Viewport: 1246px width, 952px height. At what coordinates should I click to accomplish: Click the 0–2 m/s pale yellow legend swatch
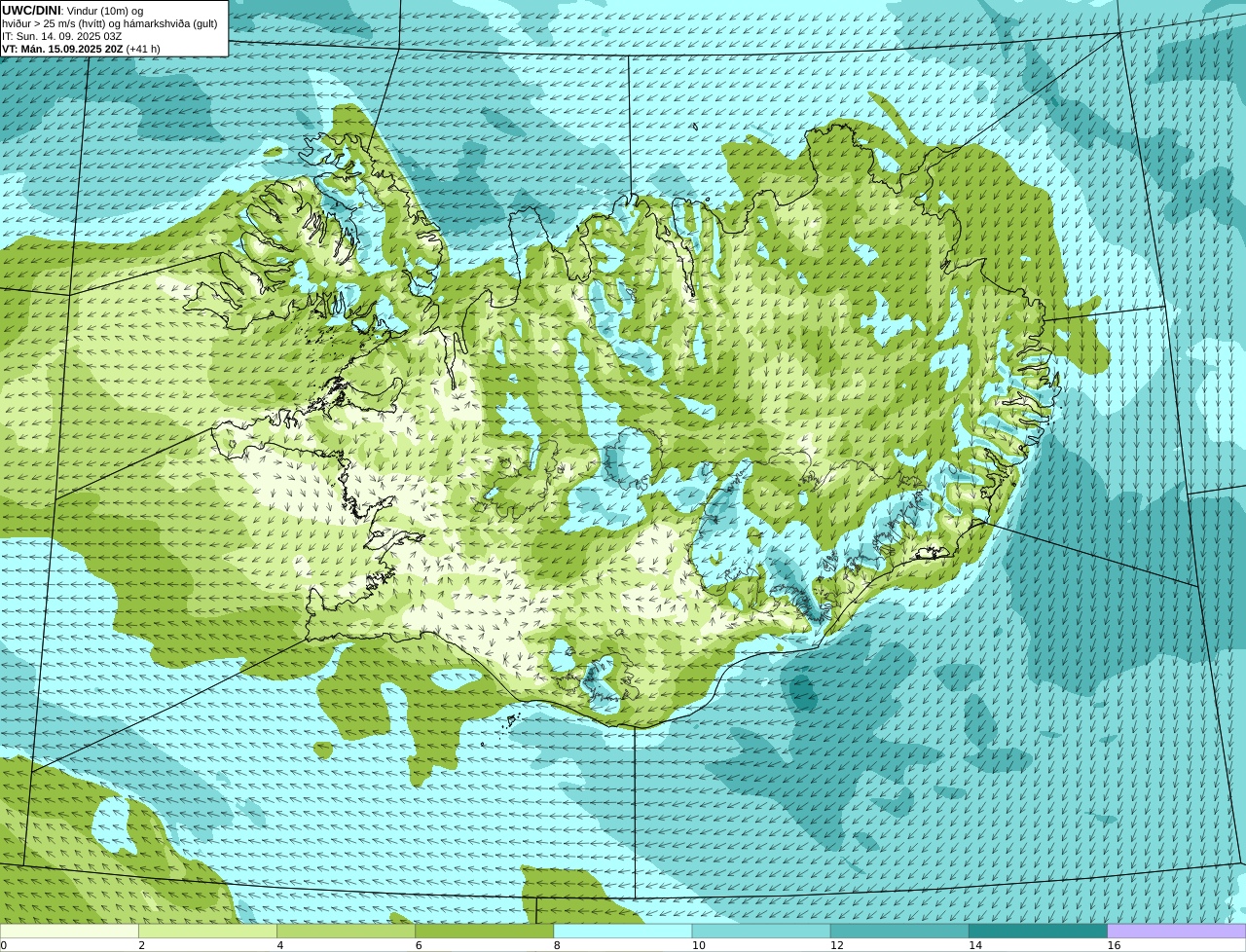[69, 932]
